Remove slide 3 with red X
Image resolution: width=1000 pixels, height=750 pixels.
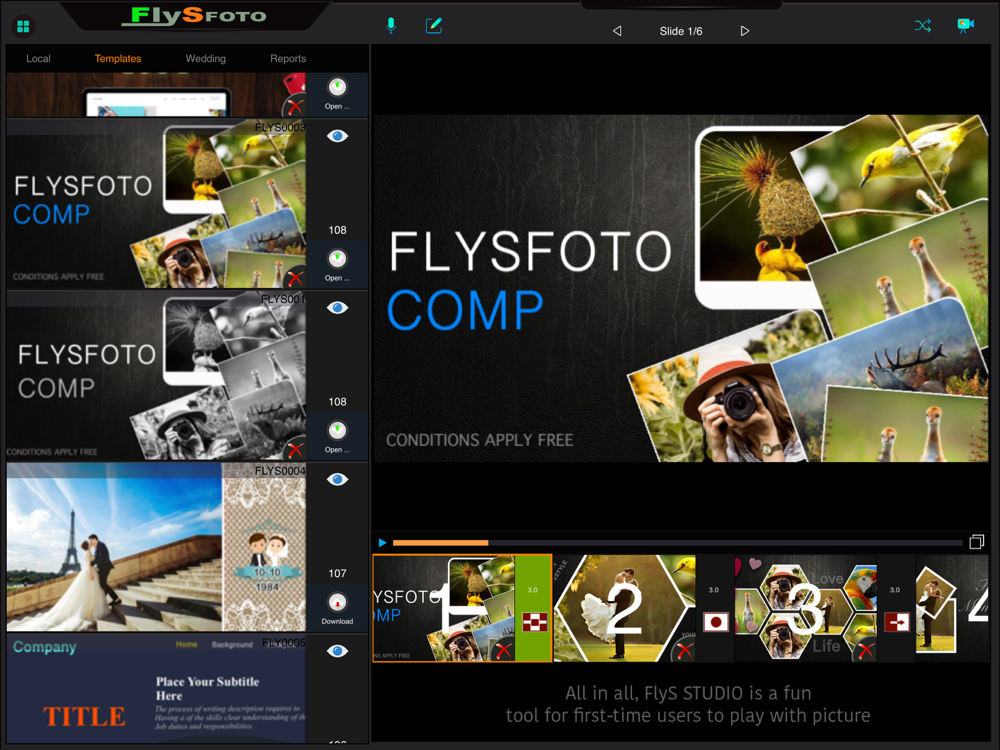coord(865,650)
